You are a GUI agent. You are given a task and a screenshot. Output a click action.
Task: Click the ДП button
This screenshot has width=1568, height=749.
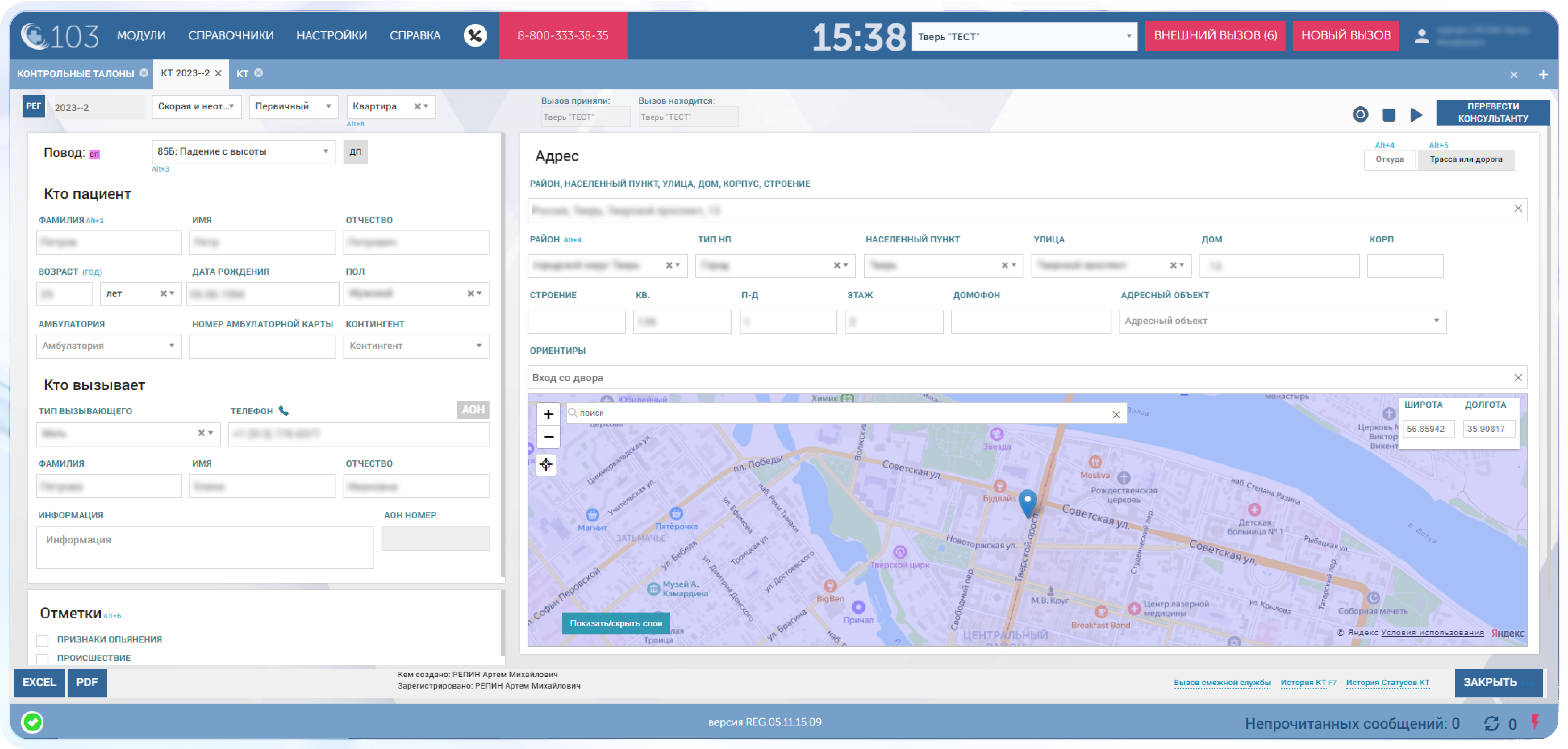(x=356, y=152)
